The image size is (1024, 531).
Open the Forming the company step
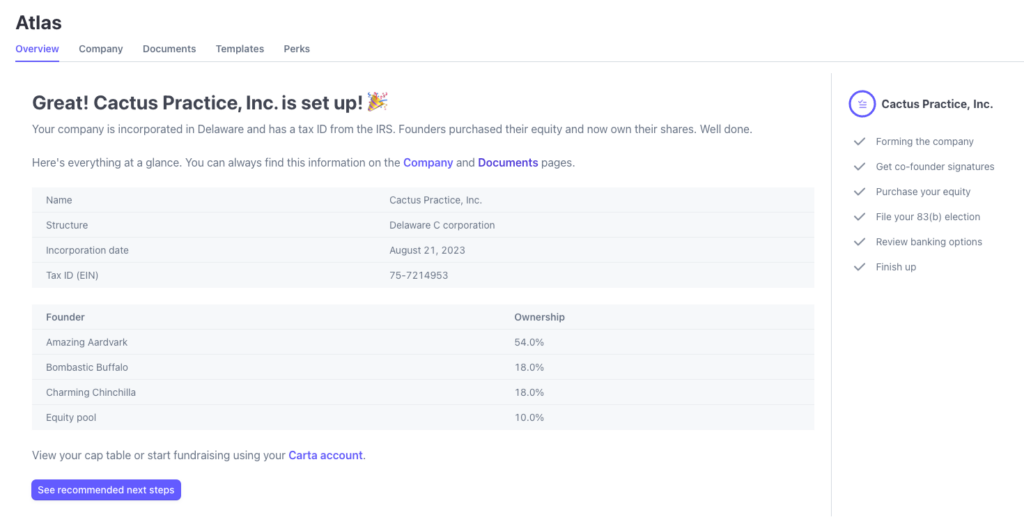(924, 142)
